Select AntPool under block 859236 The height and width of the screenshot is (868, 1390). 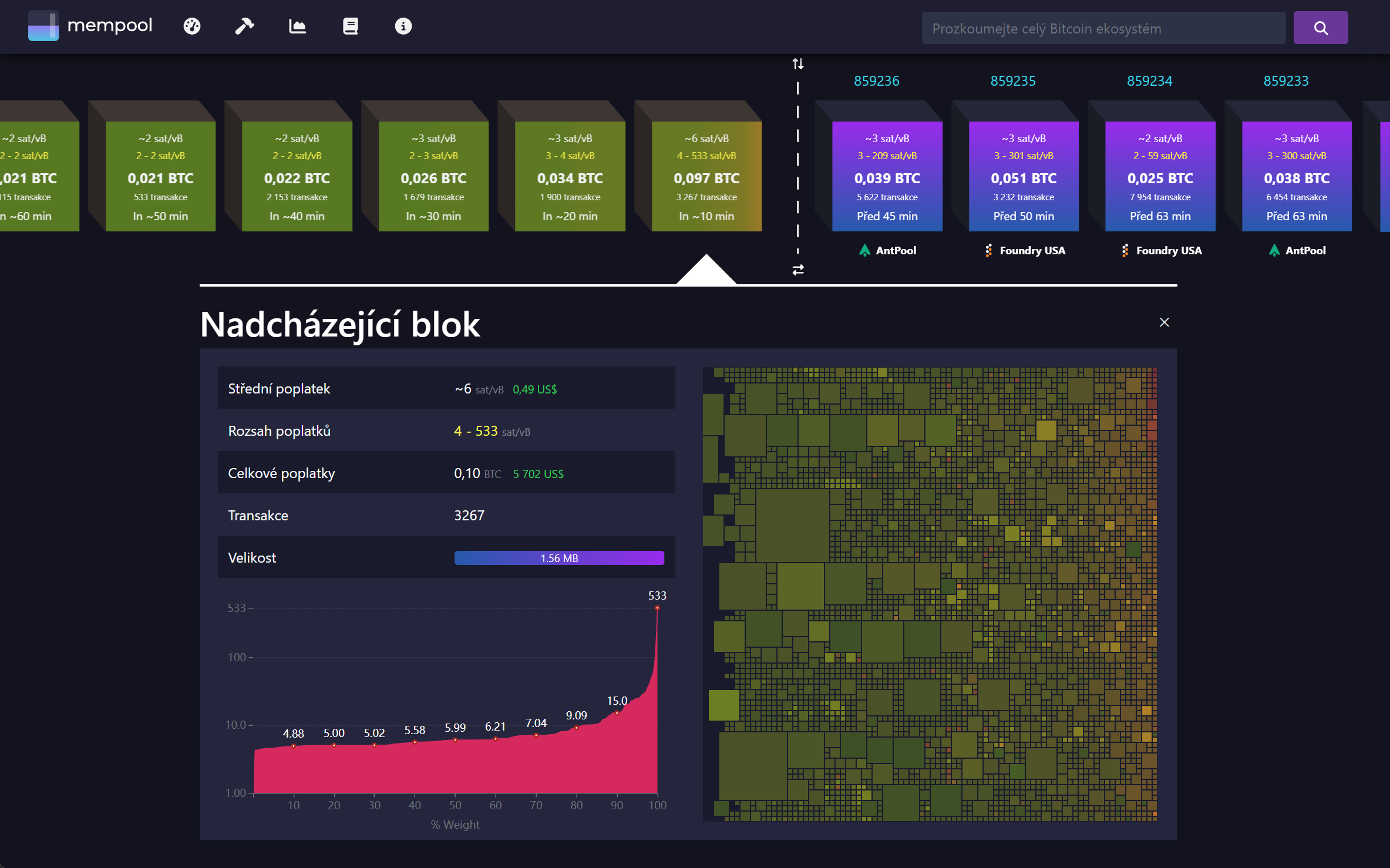click(887, 251)
